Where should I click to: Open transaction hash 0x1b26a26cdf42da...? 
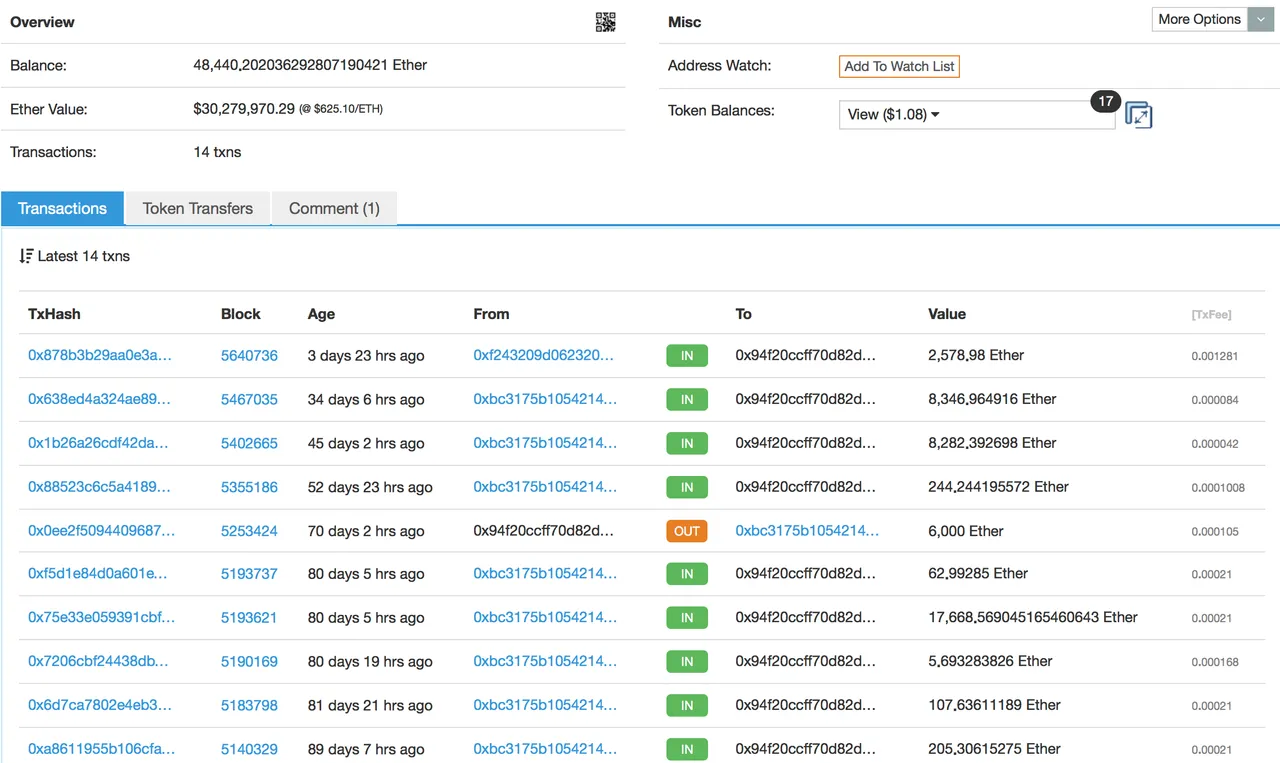[98, 443]
